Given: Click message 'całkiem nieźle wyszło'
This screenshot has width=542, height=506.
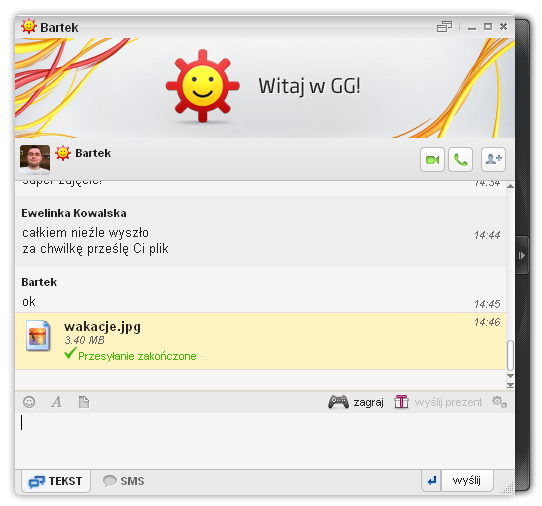Looking at the screenshot, I should 85,233.
